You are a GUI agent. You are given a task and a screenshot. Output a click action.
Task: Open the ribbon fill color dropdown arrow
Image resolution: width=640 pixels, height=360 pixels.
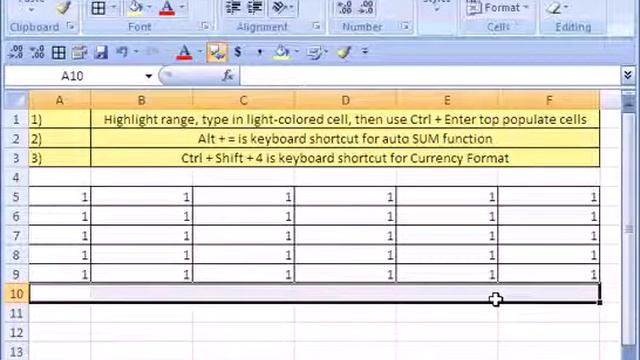(149, 7)
